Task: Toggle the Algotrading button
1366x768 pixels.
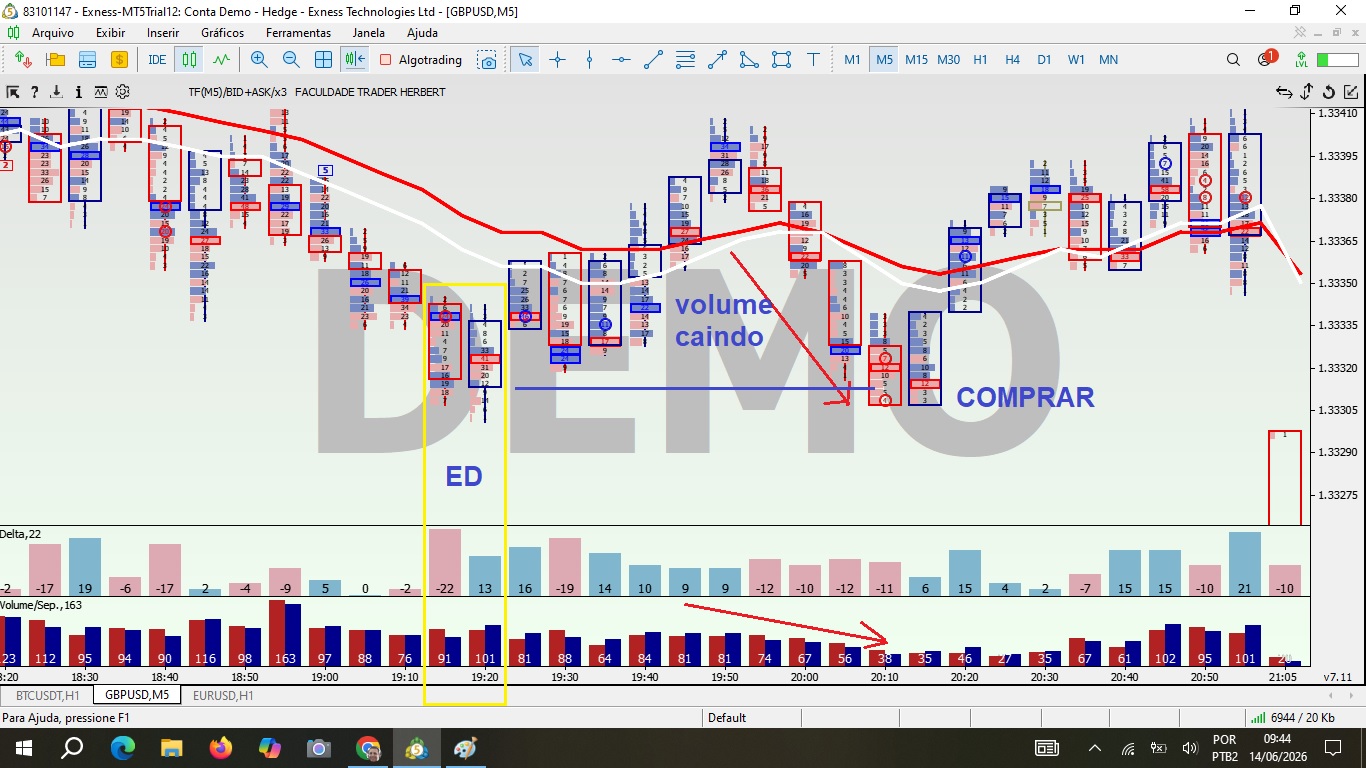Action: (x=420, y=60)
